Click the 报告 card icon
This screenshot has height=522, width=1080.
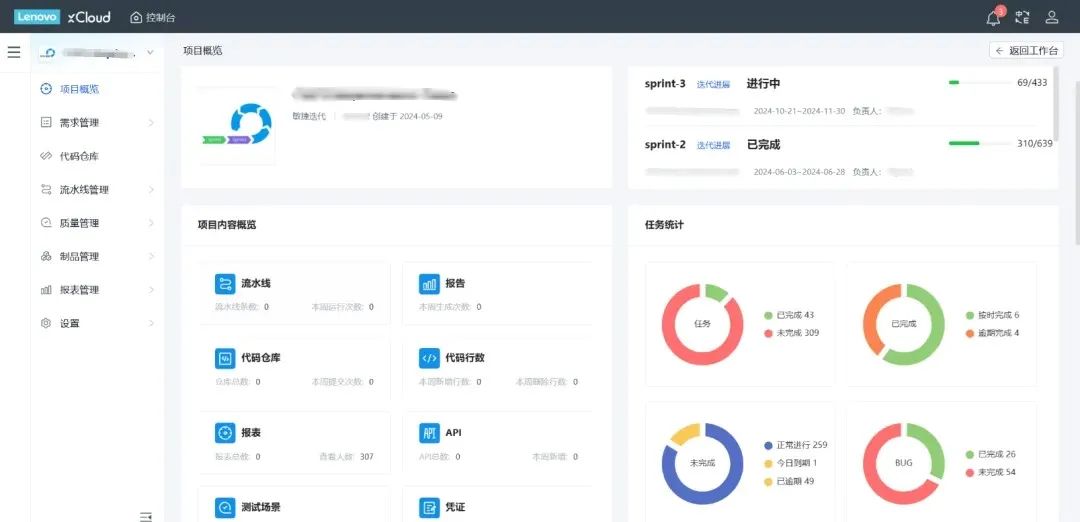pyautogui.click(x=429, y=284)
